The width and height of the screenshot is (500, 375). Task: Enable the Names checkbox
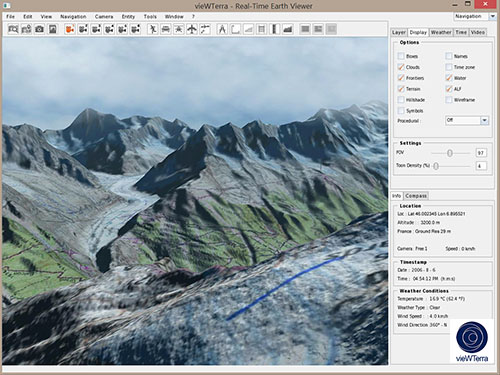449,56
